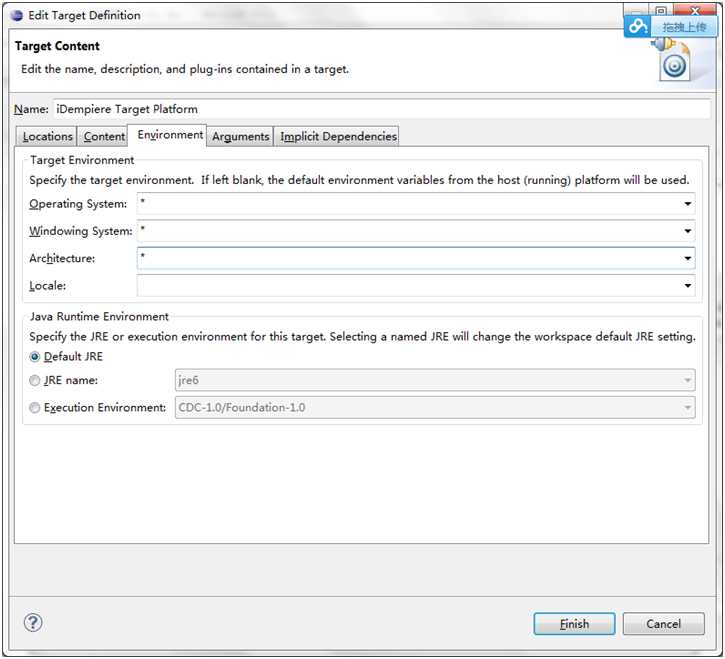
Task: Click the target definition wizard banner icon
Action: click(x=674, y=60)
